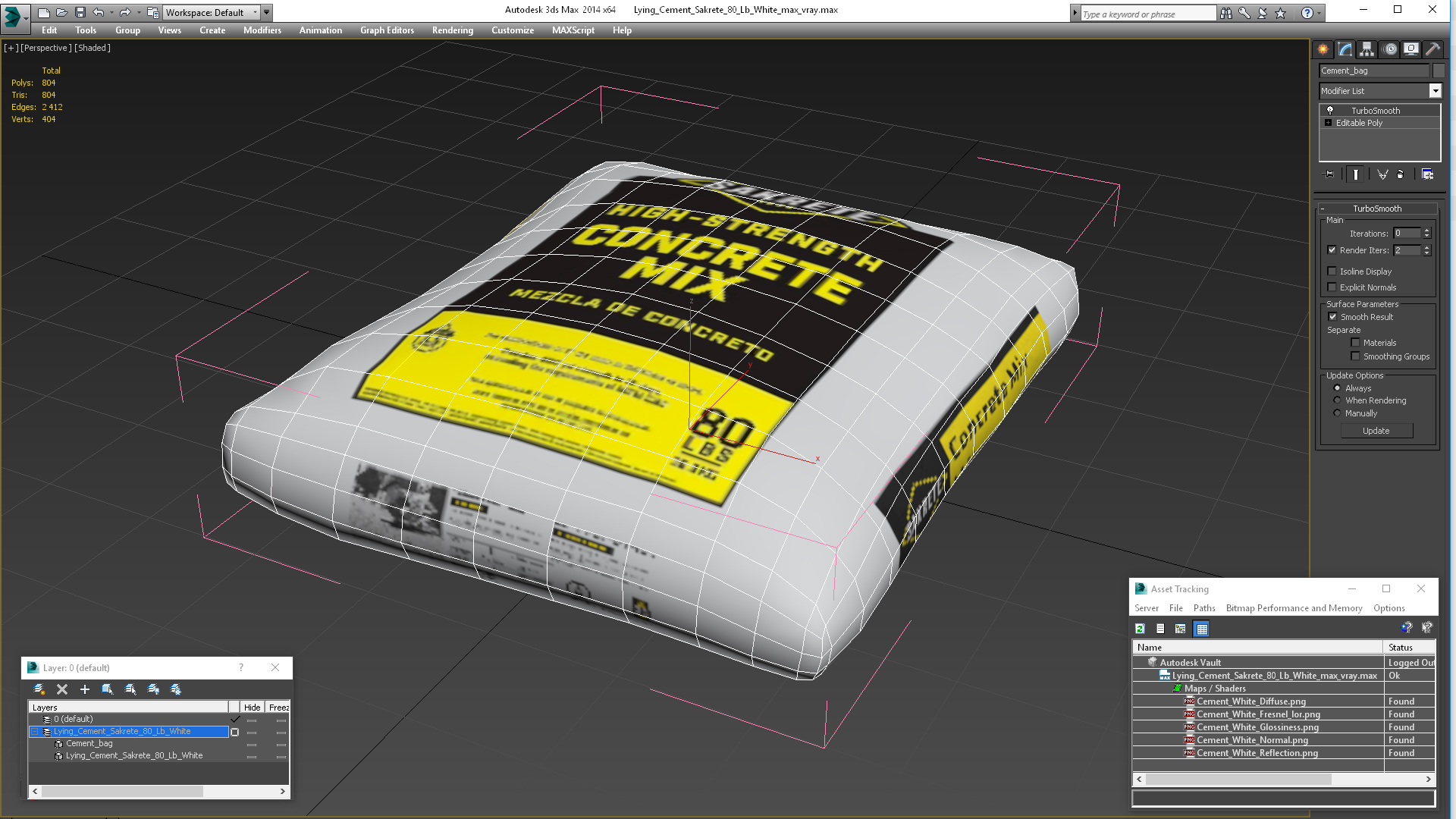Image resolution: width=1456 pixels, height=819 pixels.
Task: Click Add Selected Objects plus icon
Action: (85, 689)
